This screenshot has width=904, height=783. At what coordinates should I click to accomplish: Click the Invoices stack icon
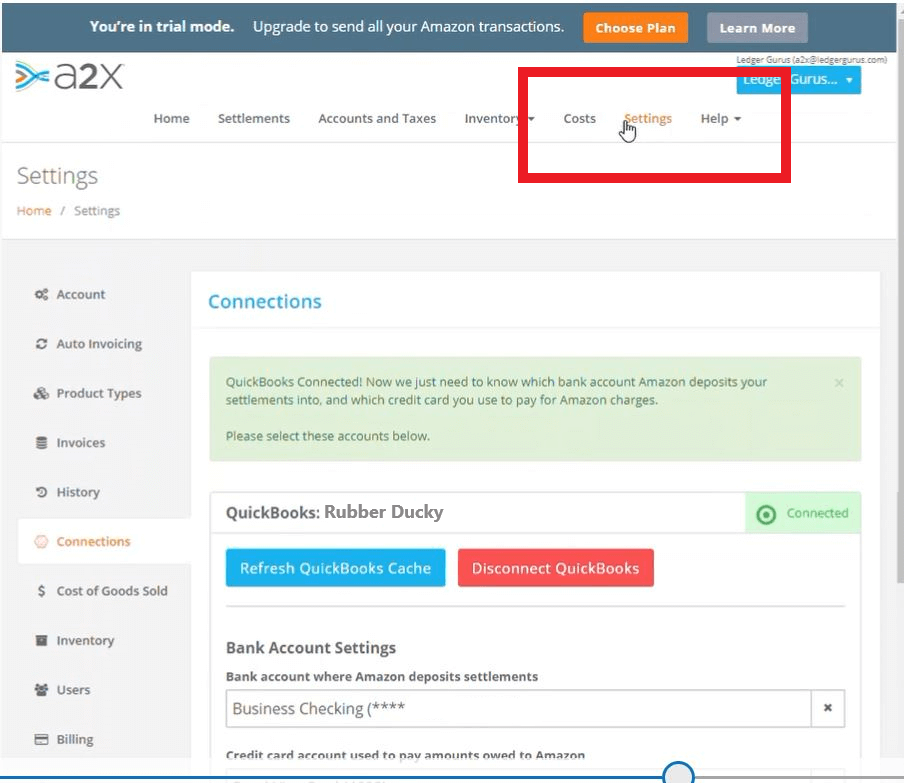tap(42, 443)
